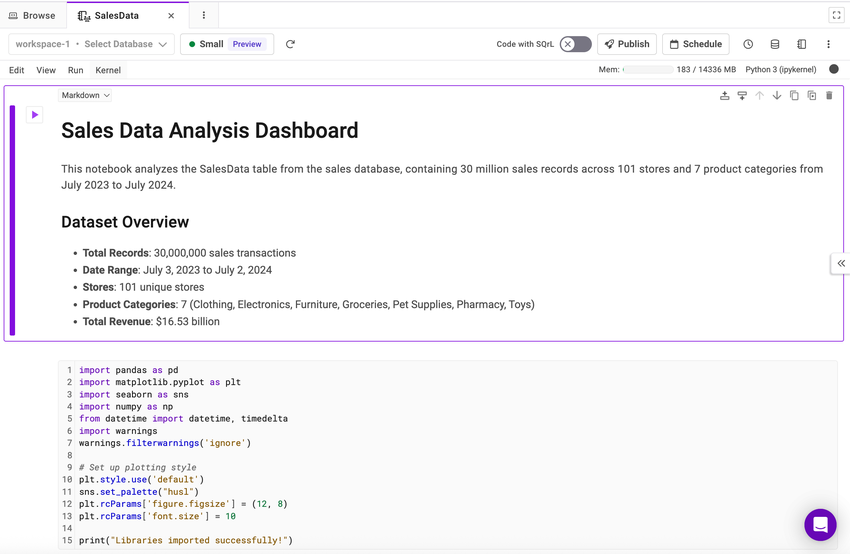Enter fullscreen via top-right corner icon
Viewport: 850px width, 554px height.
[836, 15]
